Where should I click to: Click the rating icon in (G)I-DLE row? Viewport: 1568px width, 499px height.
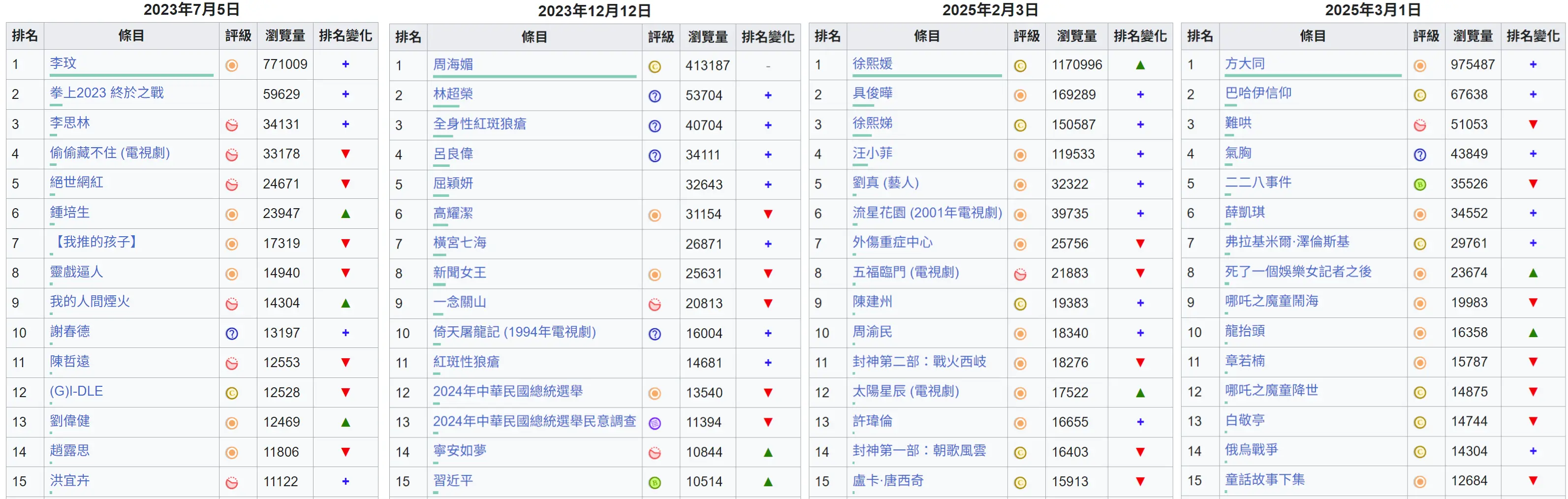(232, 393)
